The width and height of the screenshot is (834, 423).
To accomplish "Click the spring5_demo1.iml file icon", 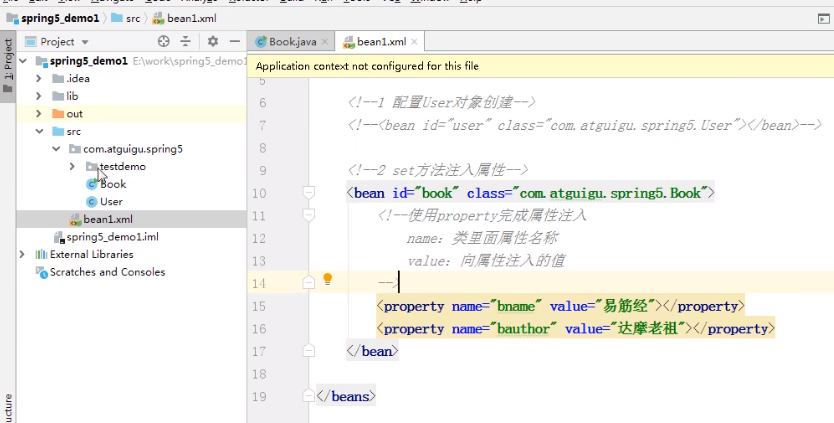I will coord(59,237).
